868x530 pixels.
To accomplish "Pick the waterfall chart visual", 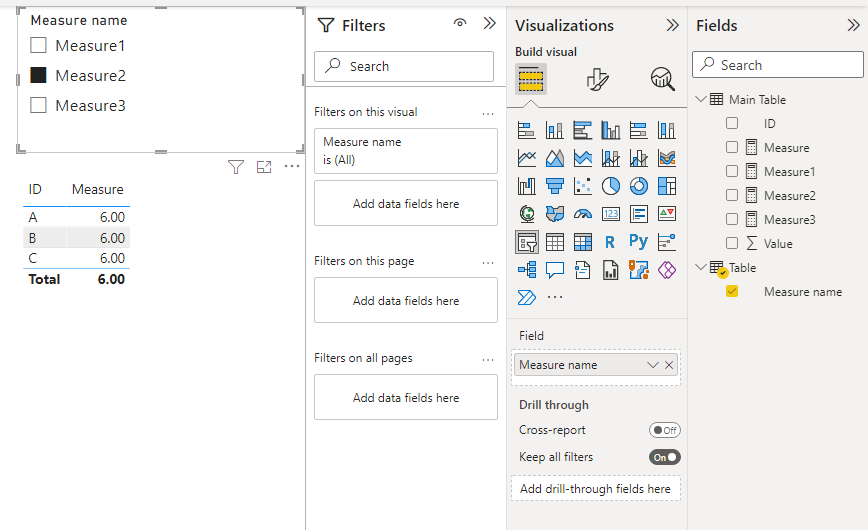I will point(526,186).
